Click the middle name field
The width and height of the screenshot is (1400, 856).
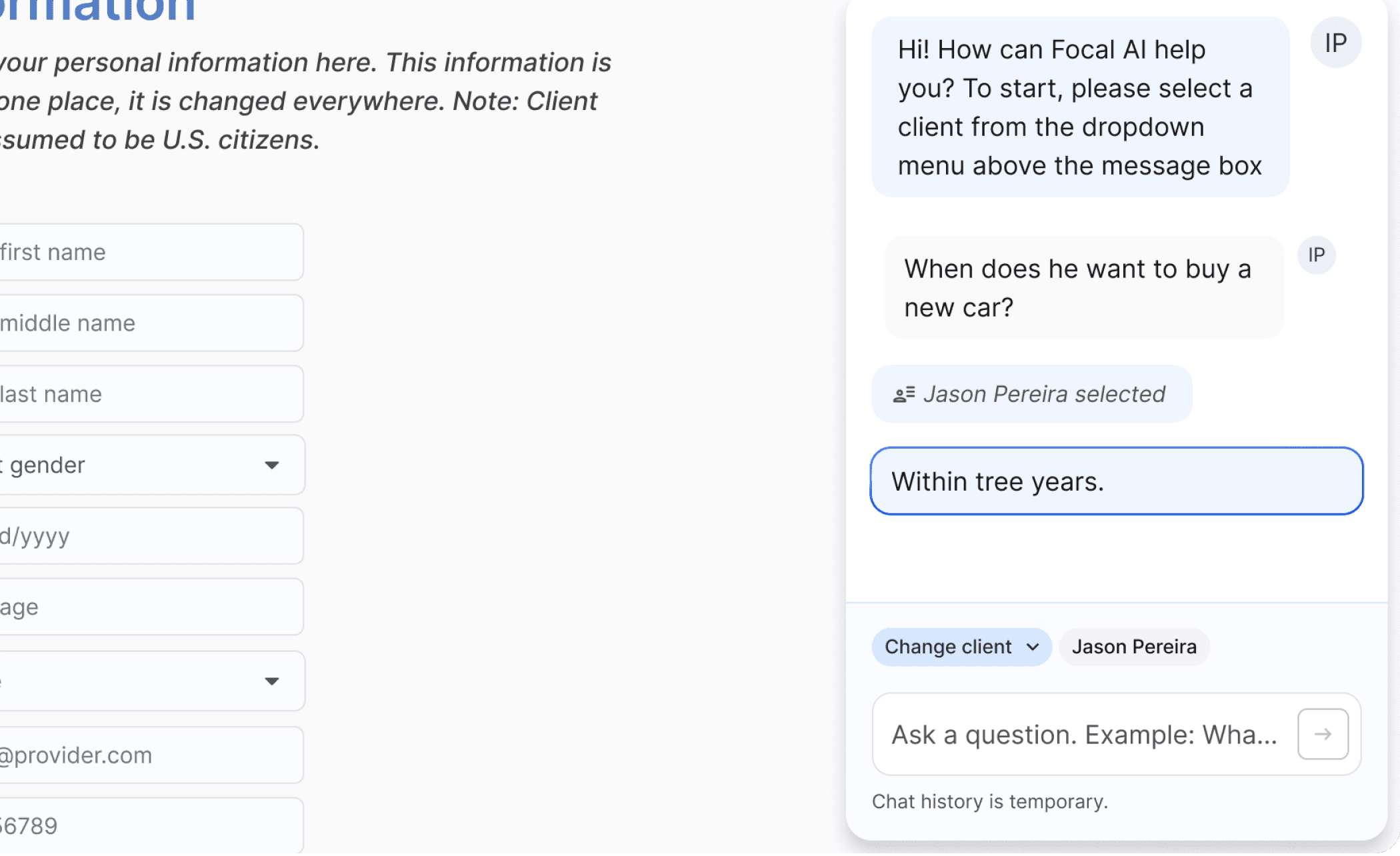pos(151,323)
